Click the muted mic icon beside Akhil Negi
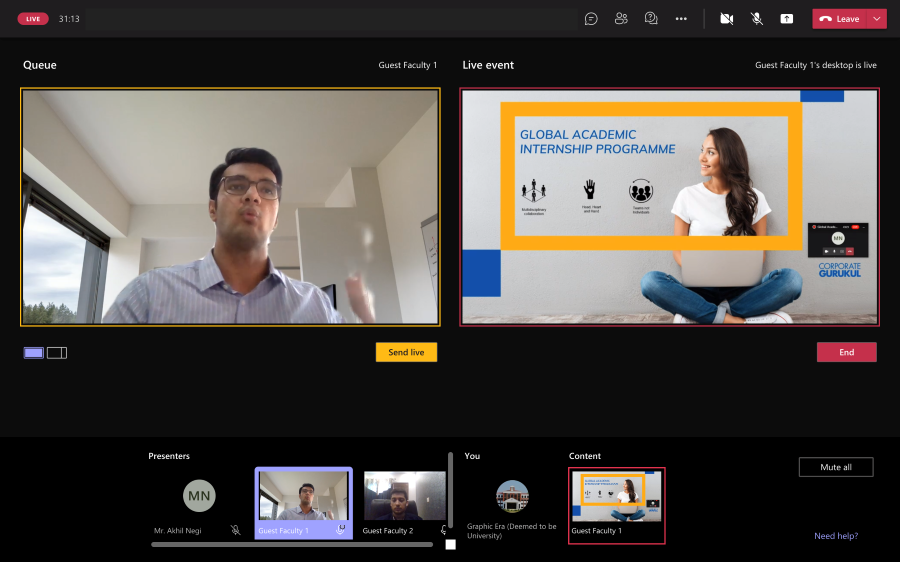 235,530
